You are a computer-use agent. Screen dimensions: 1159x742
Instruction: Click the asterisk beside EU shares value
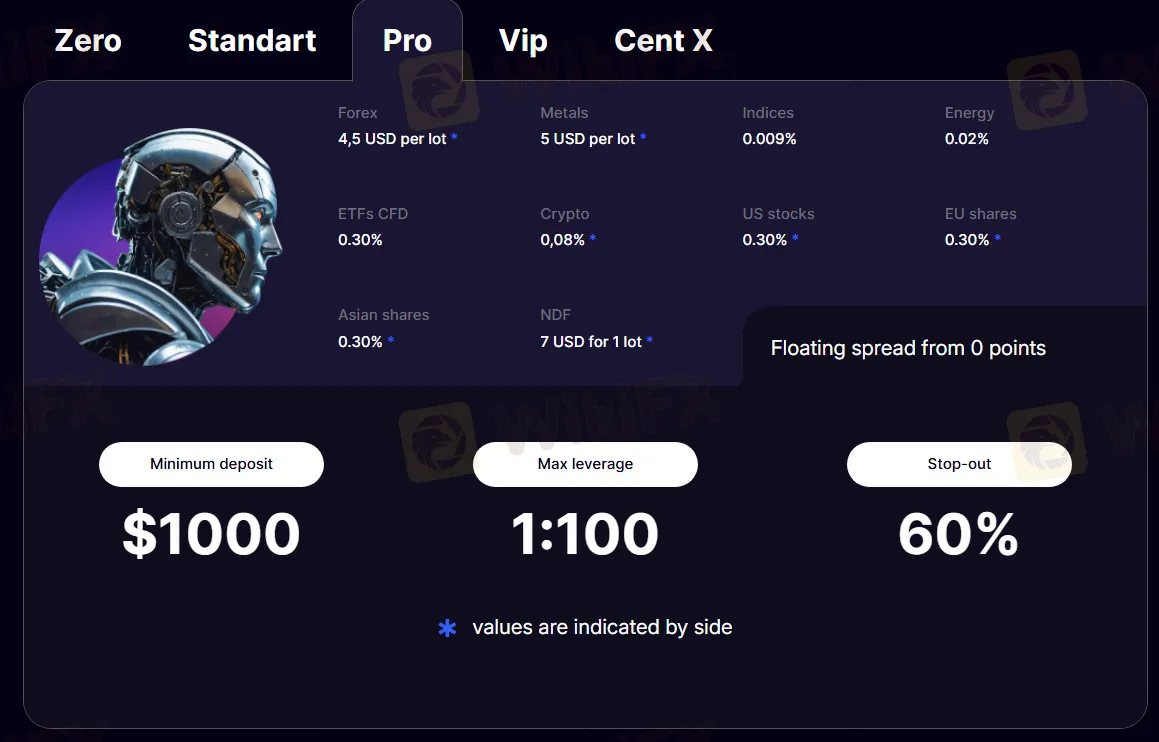pos(998,239)
